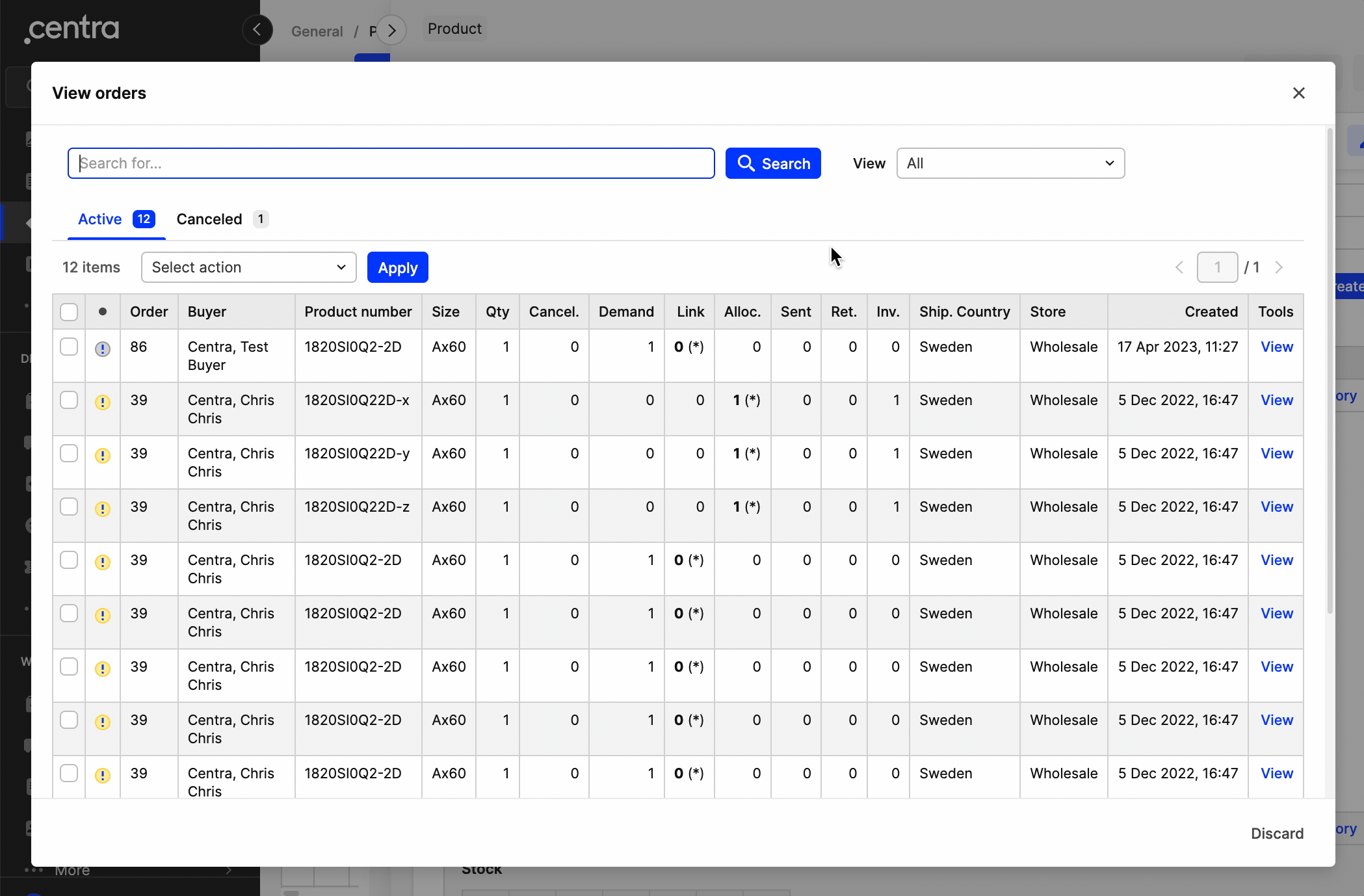Open the View link for order 86
Screen dimensions: 1364x896
click(1276, 347)
